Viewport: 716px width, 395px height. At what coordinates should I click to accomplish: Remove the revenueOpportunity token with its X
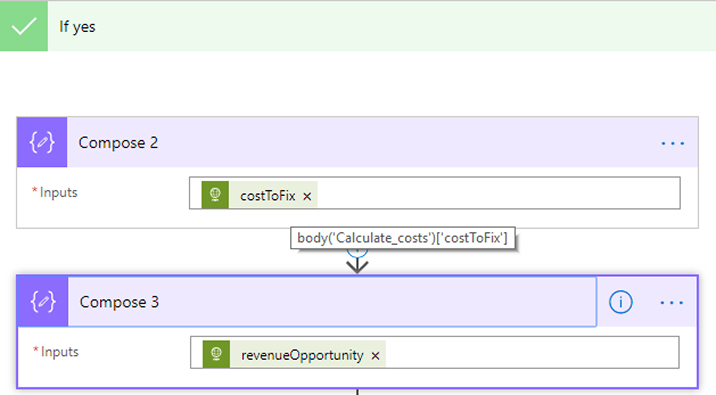pos(375,356)
